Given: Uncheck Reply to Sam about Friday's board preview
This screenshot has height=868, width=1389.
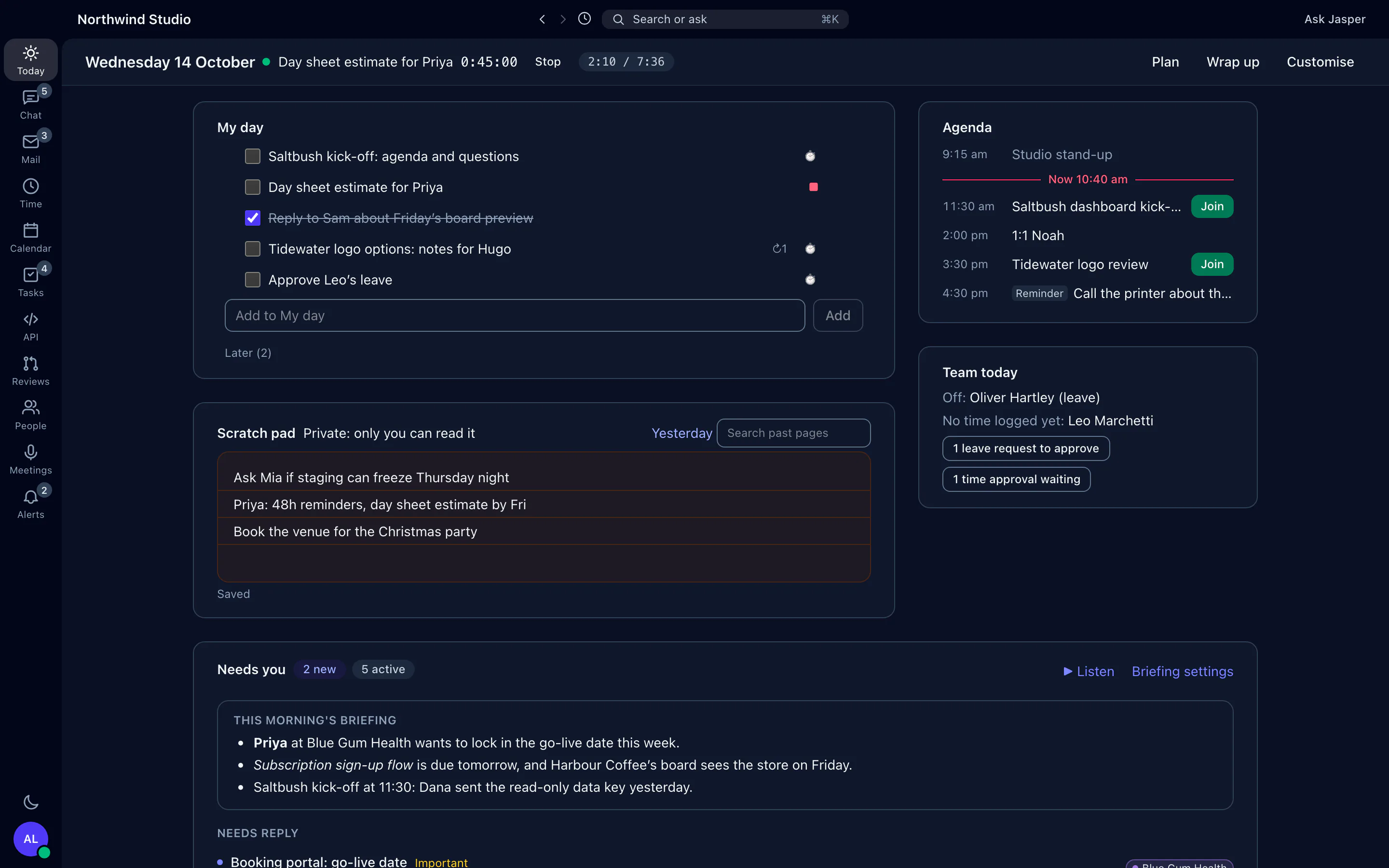Looking at the screenshot, I should coord(253,218).
